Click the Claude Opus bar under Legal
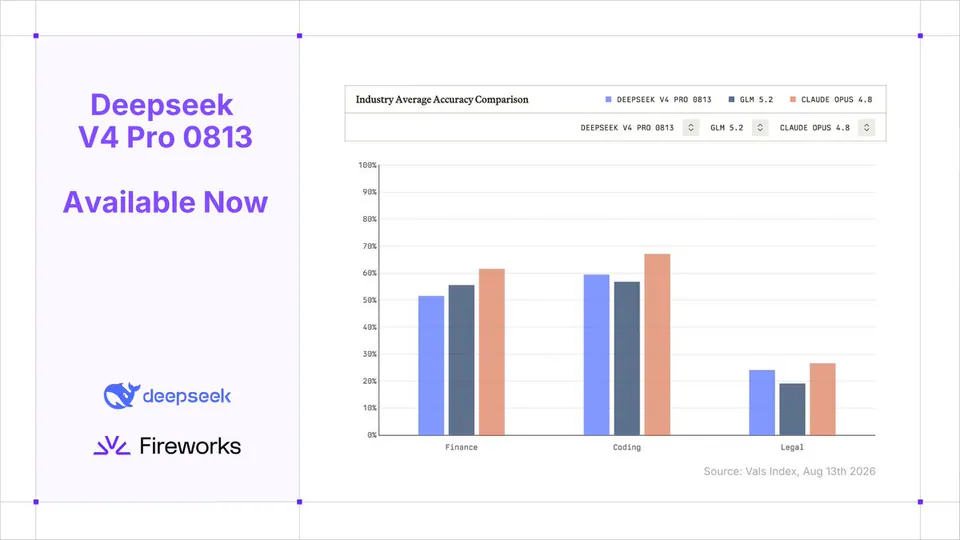The height and width of the screenshot is (540, 960). [x=822, y=399]
